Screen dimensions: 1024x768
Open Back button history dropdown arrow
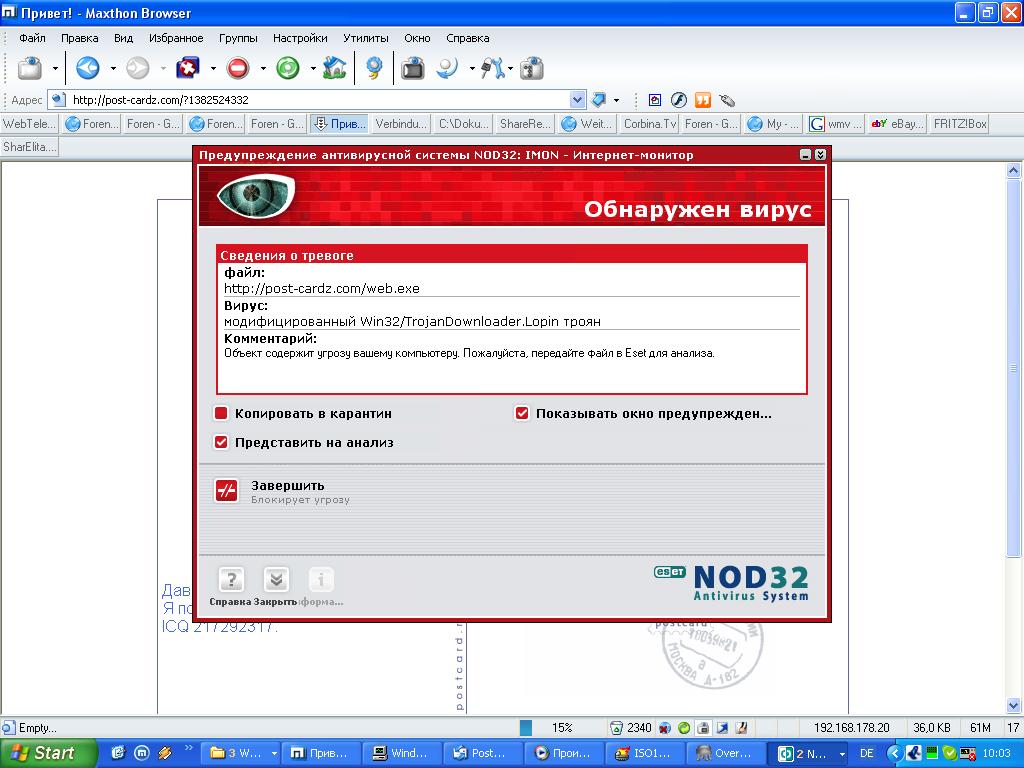click(x=113, y=69)
